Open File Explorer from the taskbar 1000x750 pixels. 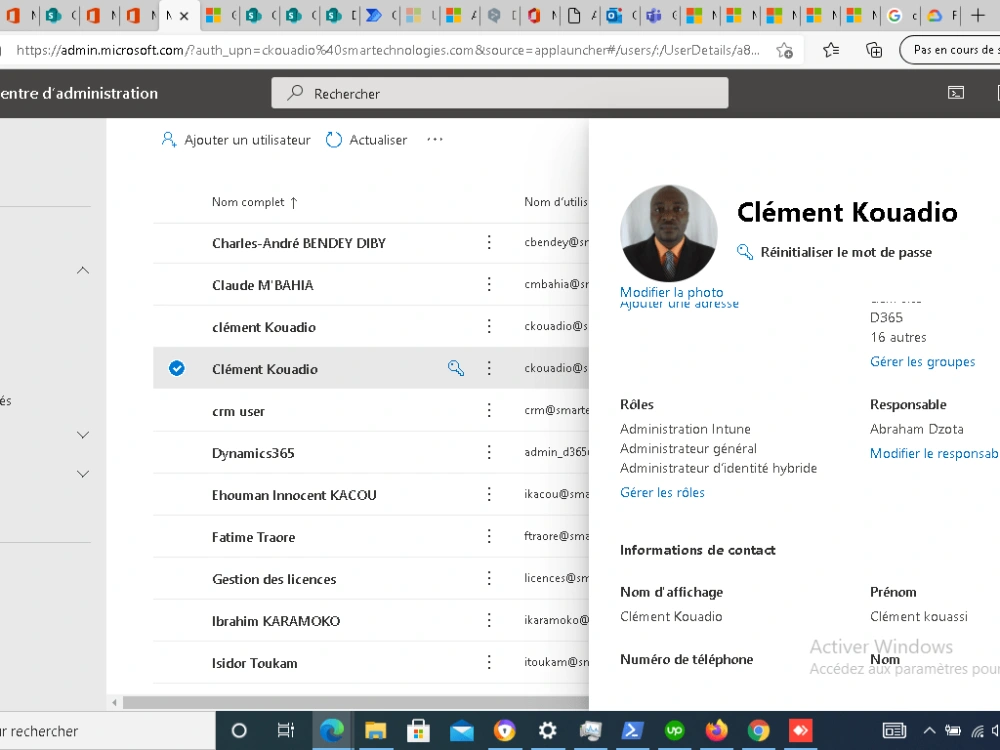click(376, 730)
